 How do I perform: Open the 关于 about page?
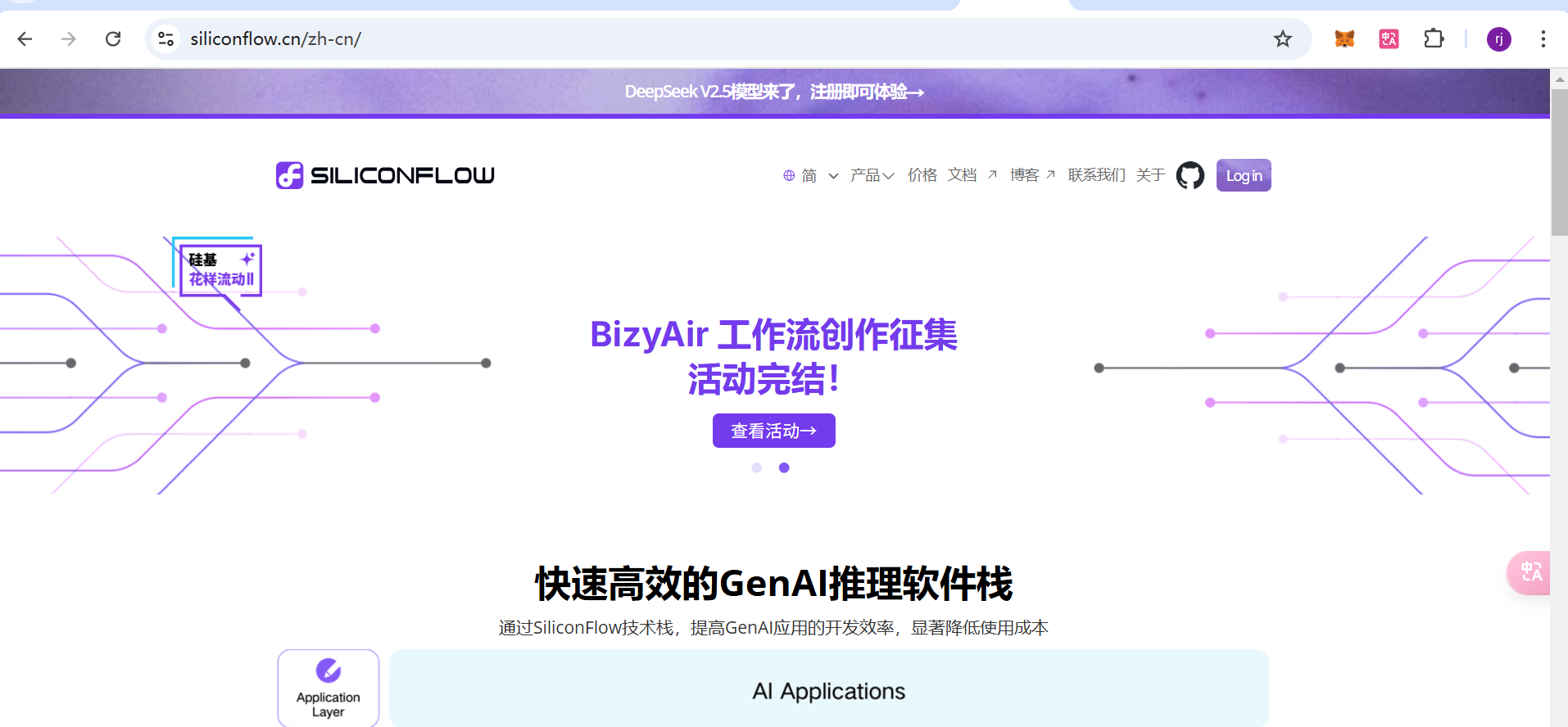tap(1150, 175)
